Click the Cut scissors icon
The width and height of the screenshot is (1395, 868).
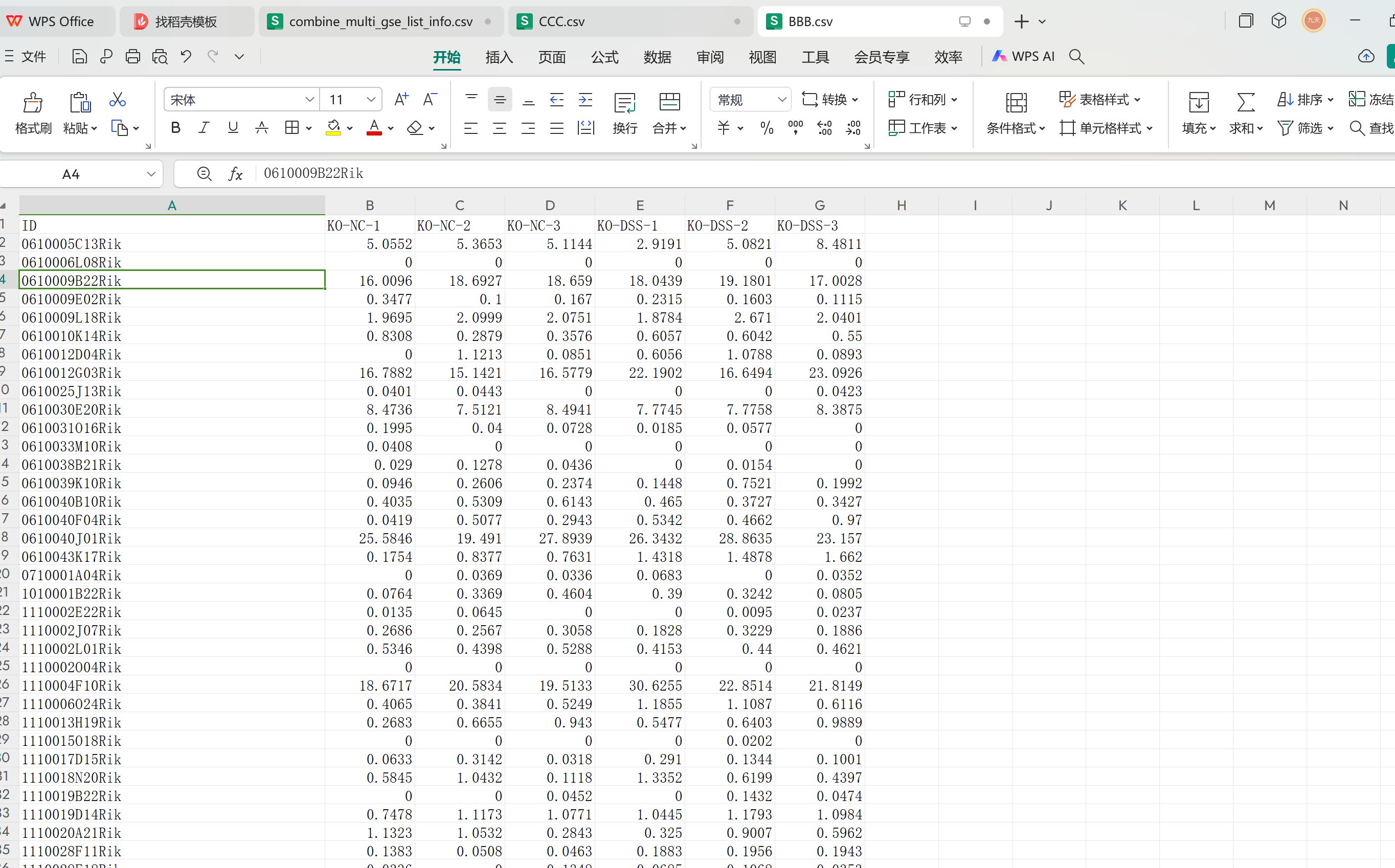click(x=117, y=100)
